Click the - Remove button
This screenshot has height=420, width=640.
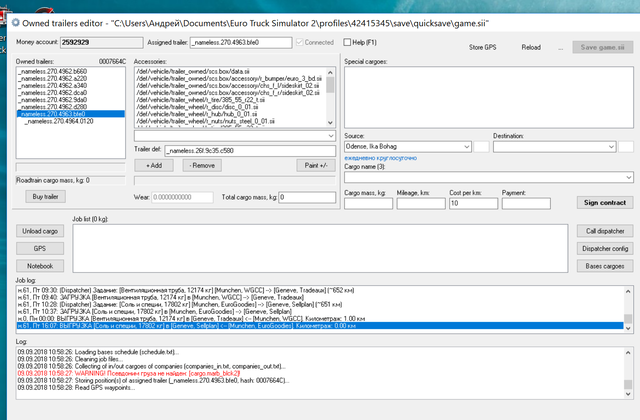point(202,165)
